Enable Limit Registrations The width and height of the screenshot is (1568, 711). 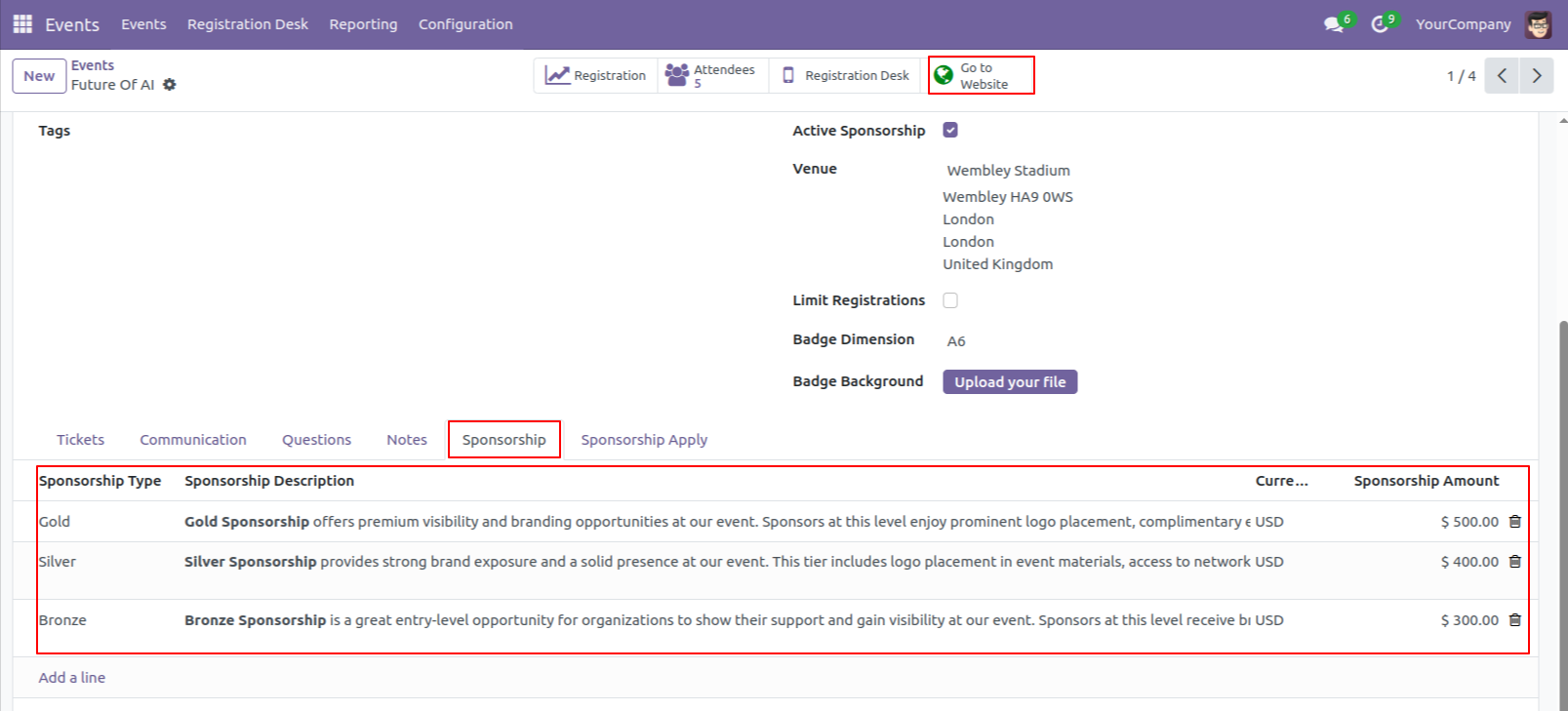tap(949, 300)
